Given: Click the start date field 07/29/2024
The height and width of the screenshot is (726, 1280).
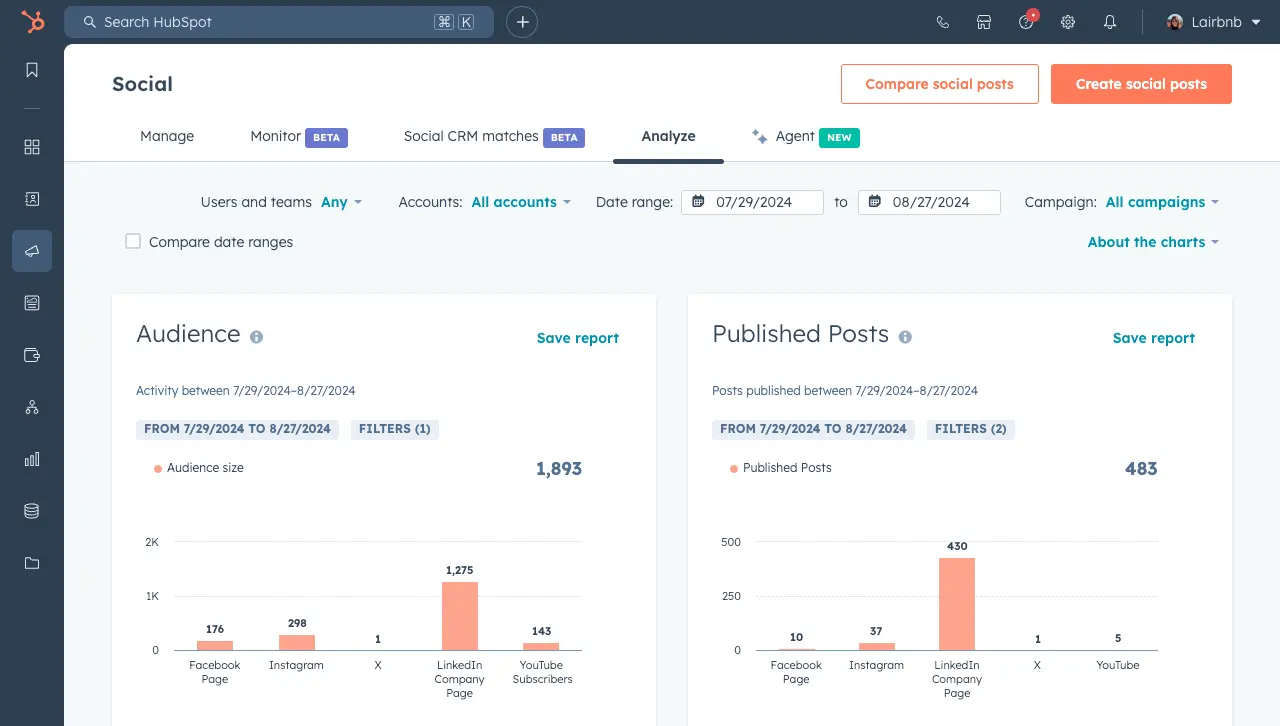Looking at the screenshot, I should 753,202.
